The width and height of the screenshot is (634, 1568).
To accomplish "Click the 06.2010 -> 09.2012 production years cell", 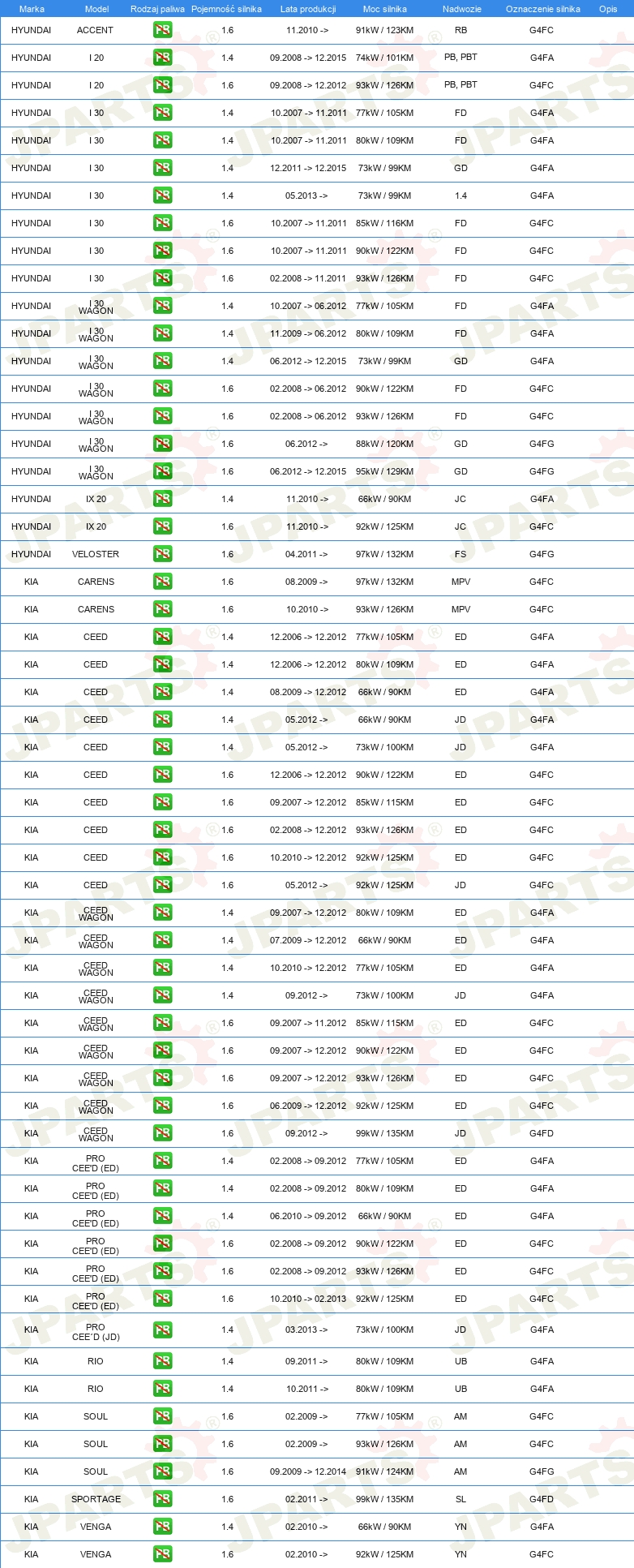I will (x=308, y=1216).
